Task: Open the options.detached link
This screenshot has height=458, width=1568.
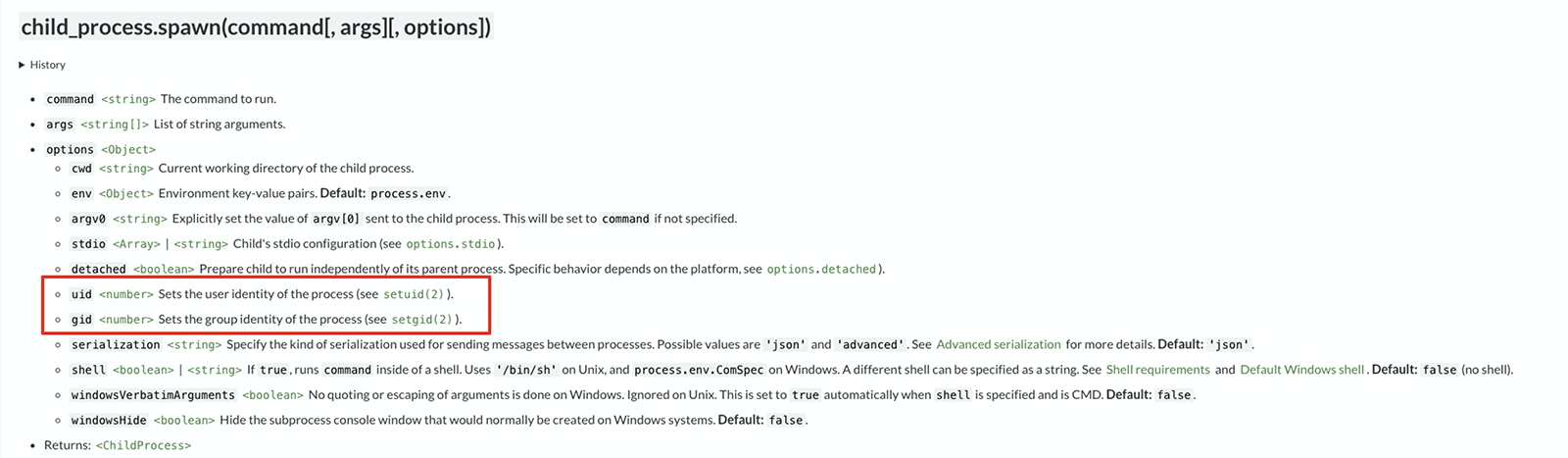Action: coord(821,270)
